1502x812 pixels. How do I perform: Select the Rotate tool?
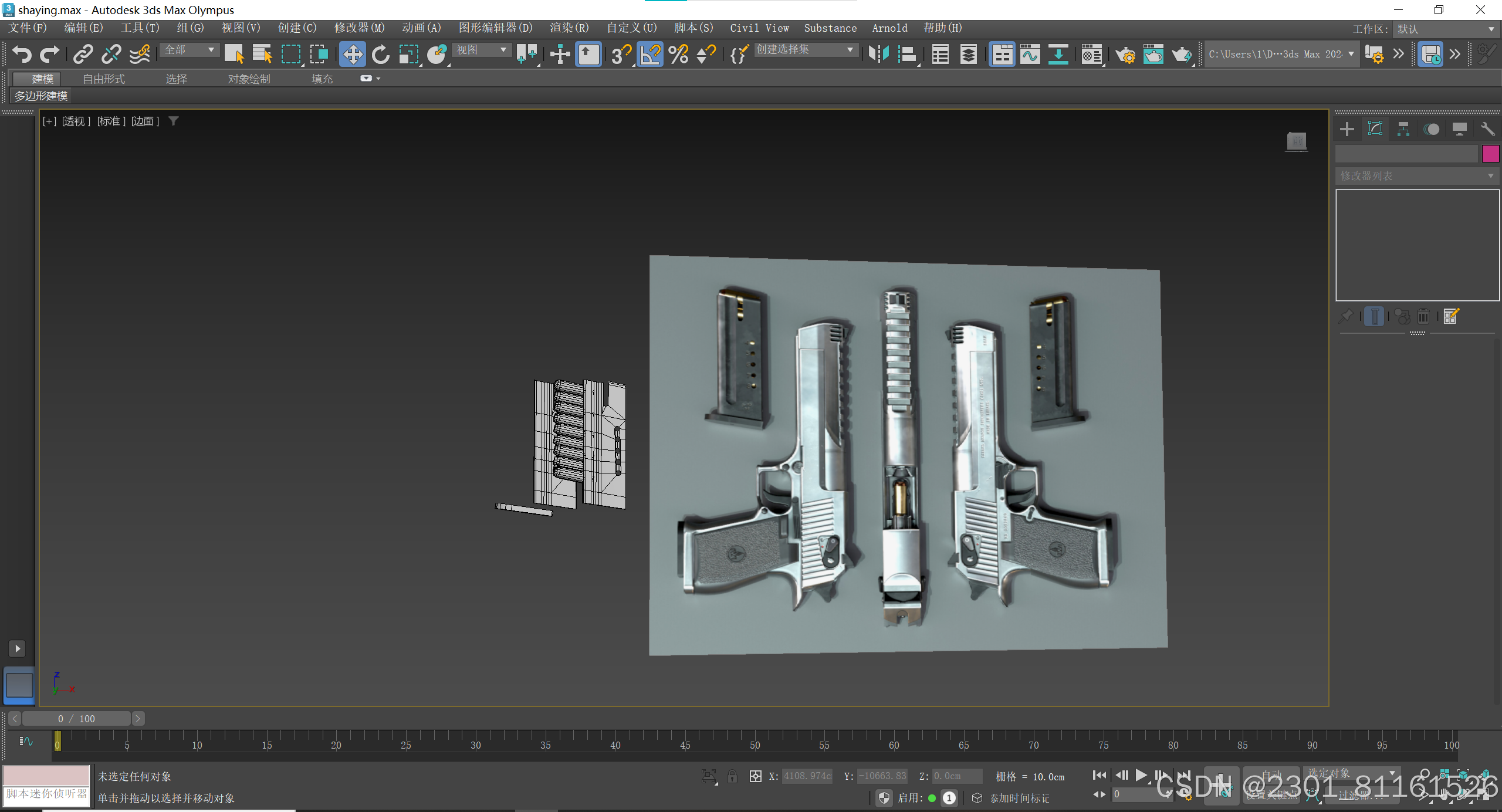380,55
